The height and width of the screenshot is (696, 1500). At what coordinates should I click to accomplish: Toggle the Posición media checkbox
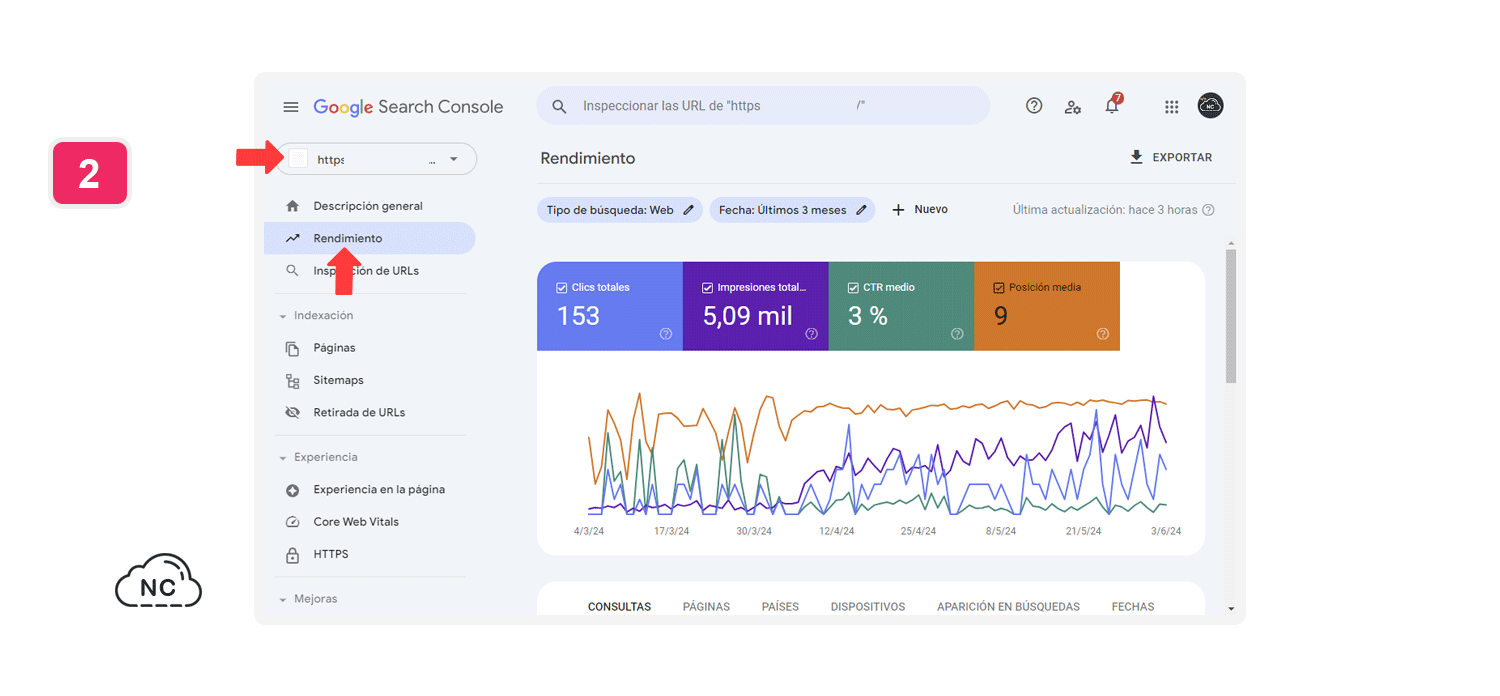(x=998, y=288)
